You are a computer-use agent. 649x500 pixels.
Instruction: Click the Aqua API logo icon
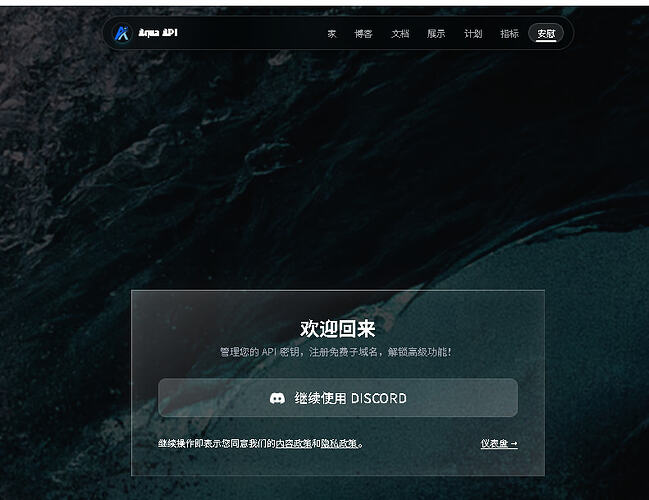[x=123, y=33]
